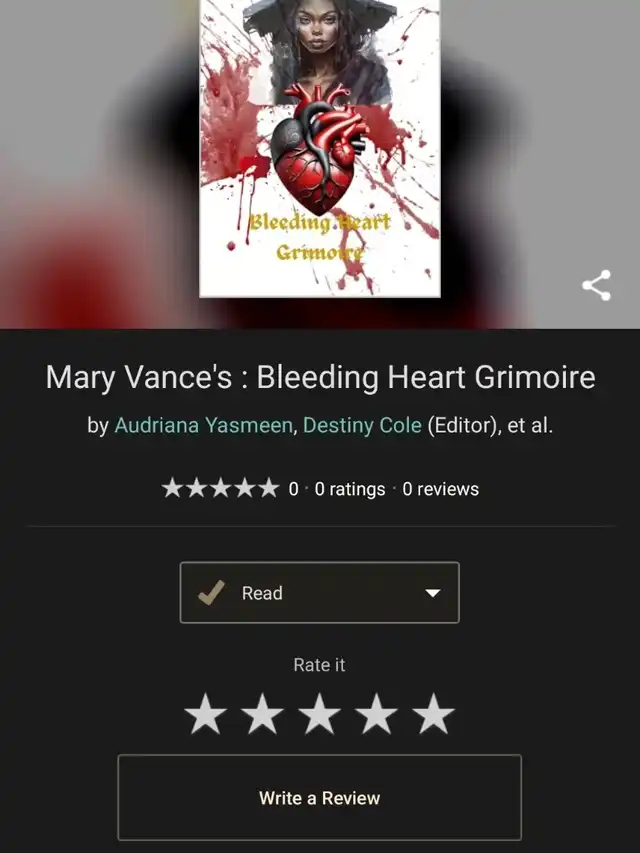Image resolution: width=640 pixels, height=853 pixels.
Task: Tap the share icon
Action: click(x=596, y=285)
